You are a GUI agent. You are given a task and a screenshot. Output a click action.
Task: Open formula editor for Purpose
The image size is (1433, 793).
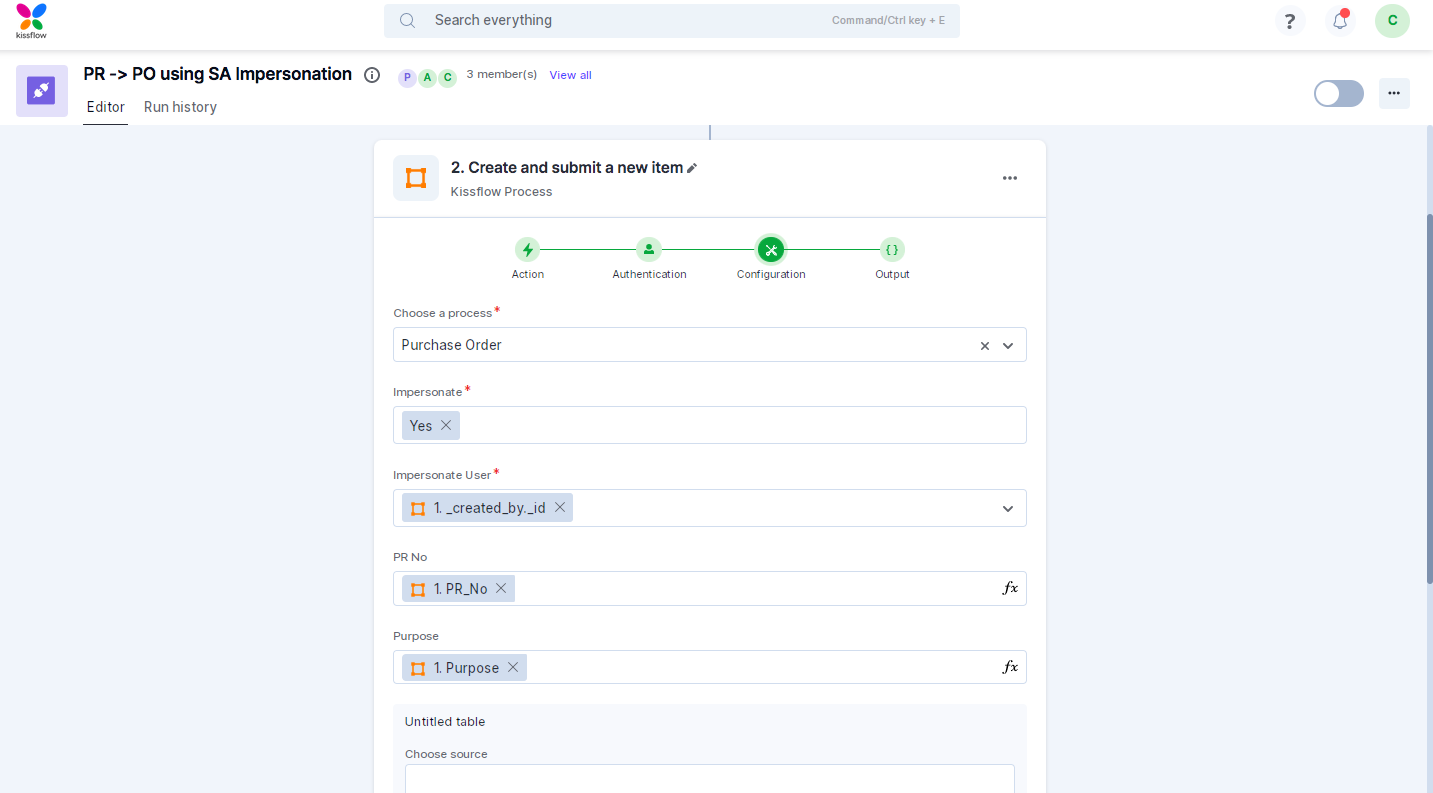pyautogui.click(x=1010, y=667)
